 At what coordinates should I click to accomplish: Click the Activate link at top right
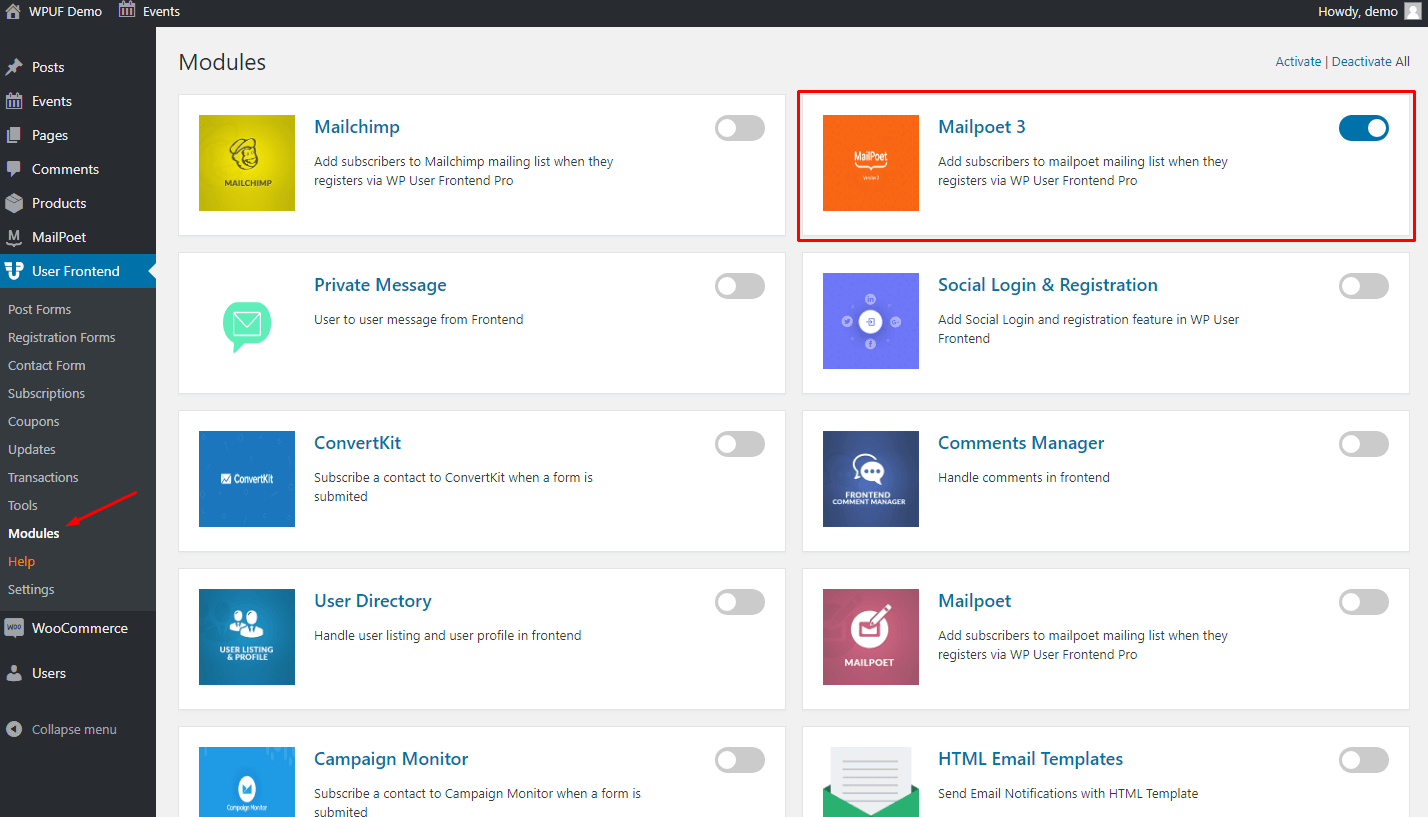pyautogui.click(x=1298, y=61)
